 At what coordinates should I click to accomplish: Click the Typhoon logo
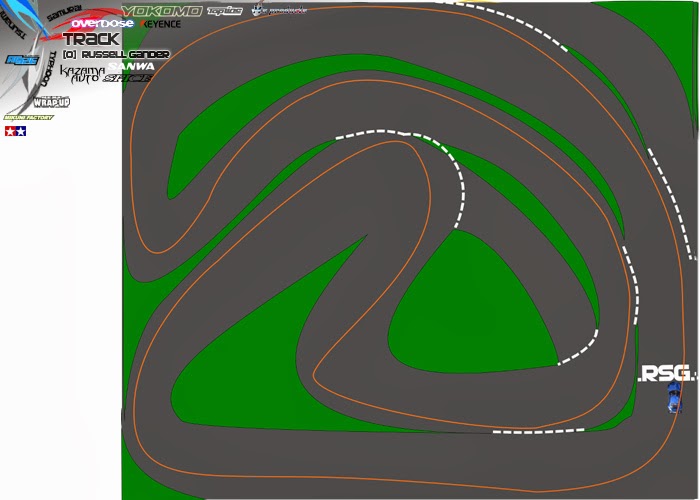48,68
